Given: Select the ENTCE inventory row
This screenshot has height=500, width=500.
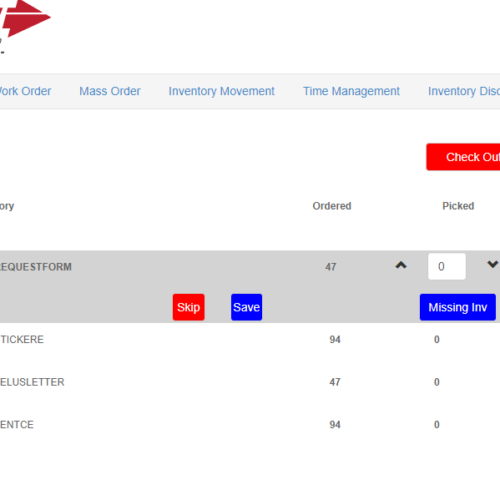Looking at the screenshot, I should pos(250,425).
